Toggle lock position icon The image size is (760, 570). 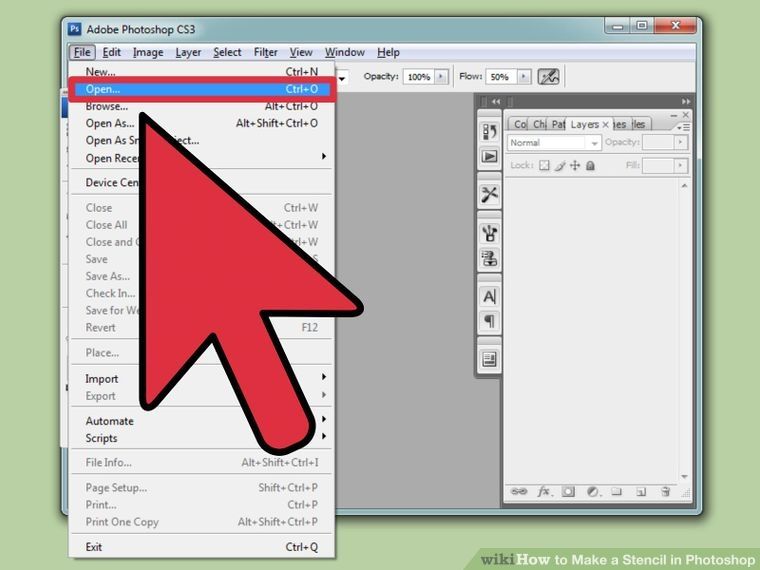[575, 166]
